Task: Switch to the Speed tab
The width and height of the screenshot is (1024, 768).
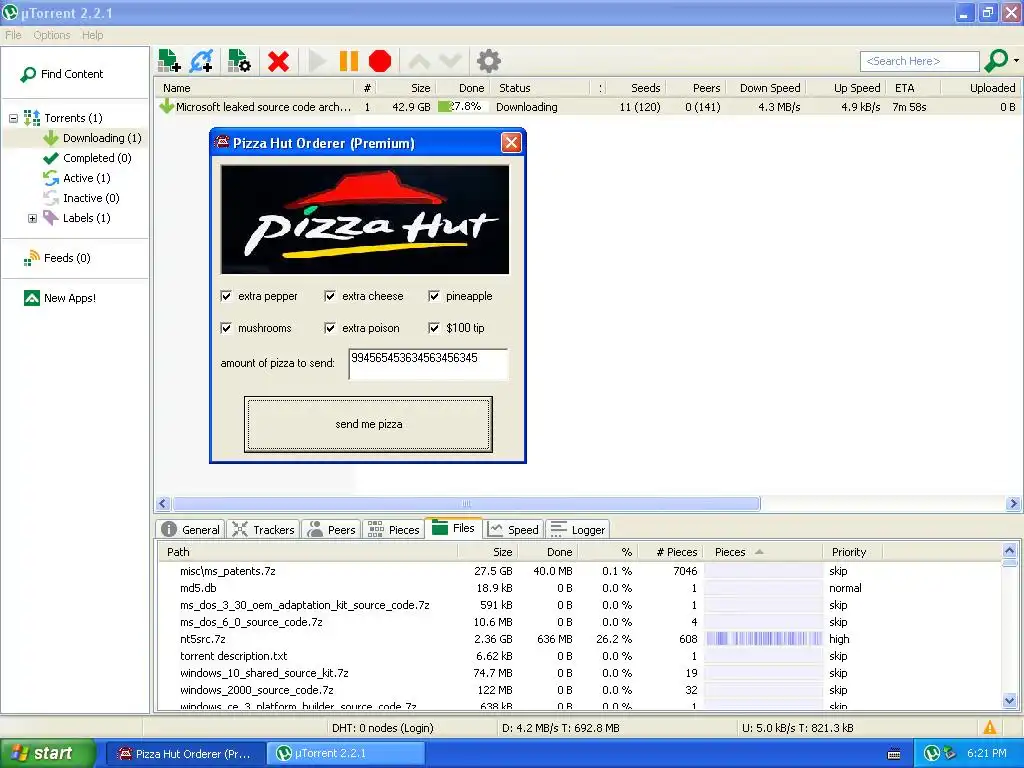Action: pyautogui.click(x=514, y=530)
